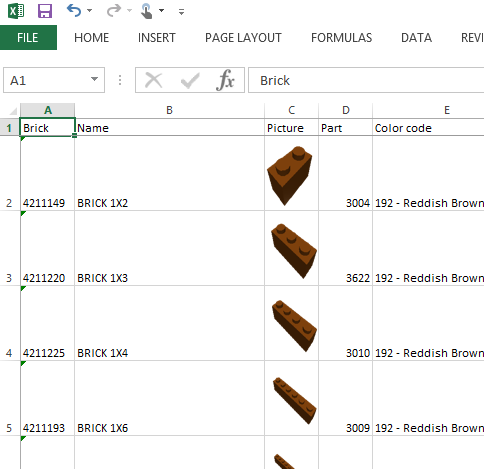Open the undo history dropdown arrow
The height and width of the screenshot is (469, 484).
[x=89, y=11]
